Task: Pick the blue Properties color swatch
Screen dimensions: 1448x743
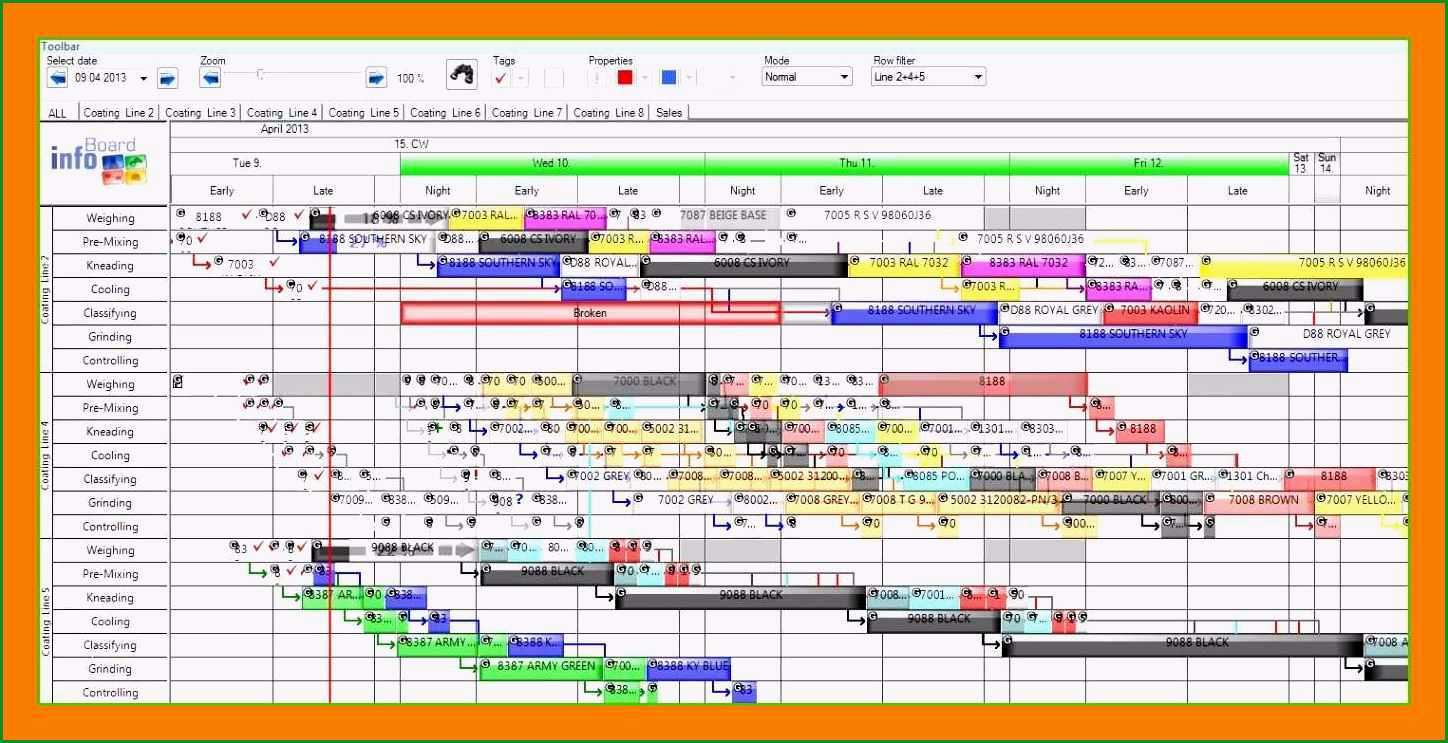Action: (669, 77)
